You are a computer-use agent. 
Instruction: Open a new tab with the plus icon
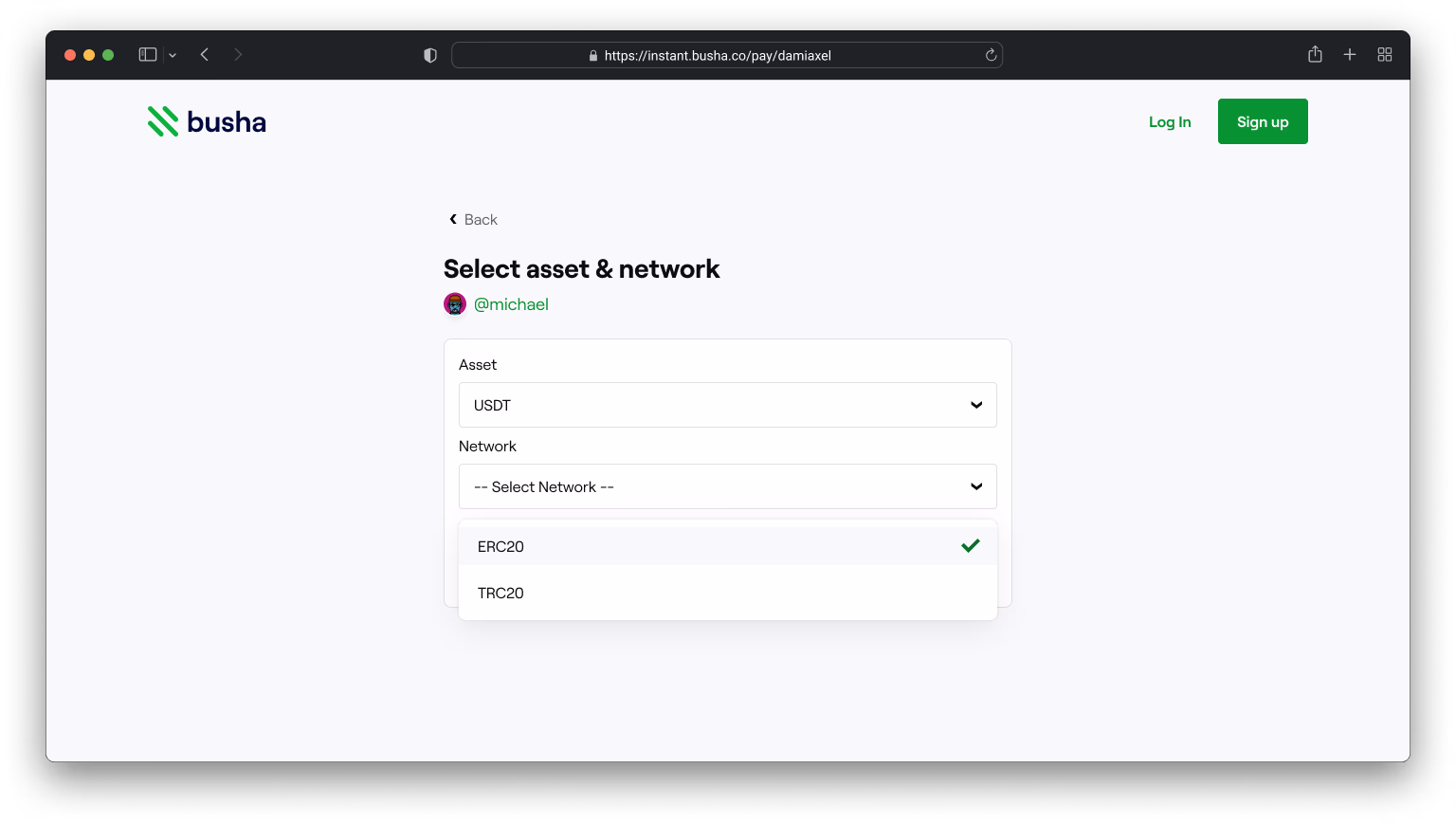pyautogui.click(x=1350, y=55)
